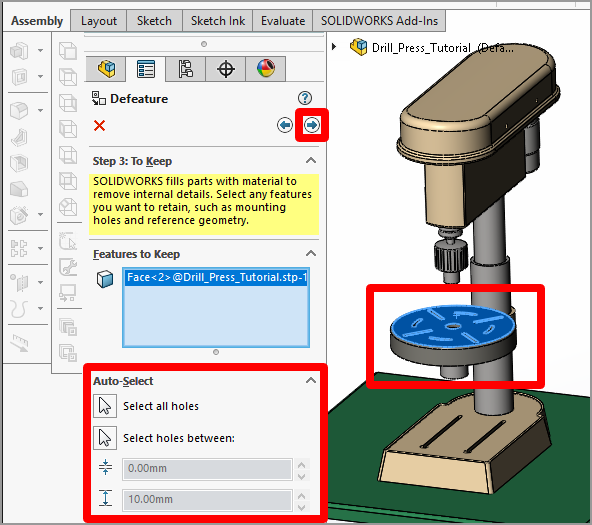Click the drill press base with slots
This screenshot has width=592, height=525.
tap(464, 443)
